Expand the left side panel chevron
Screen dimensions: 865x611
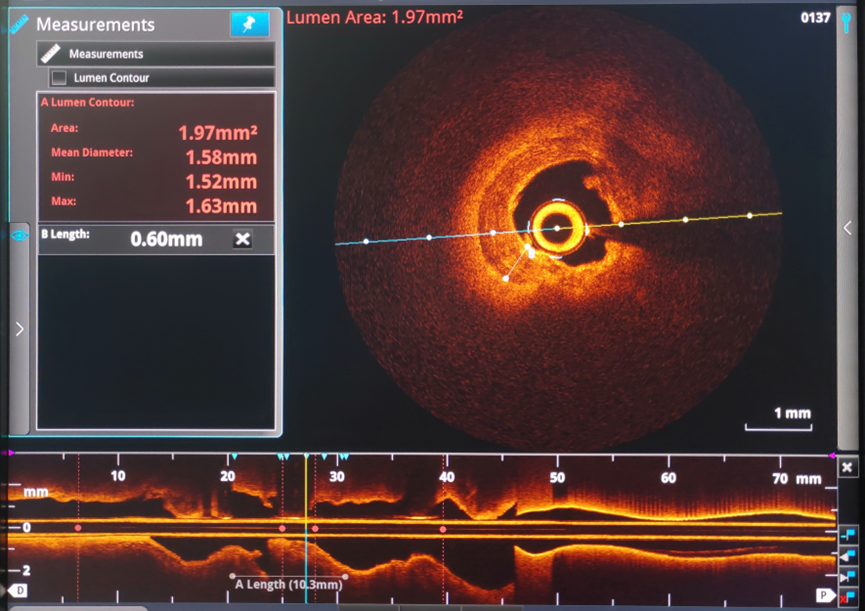click(19, 328)
